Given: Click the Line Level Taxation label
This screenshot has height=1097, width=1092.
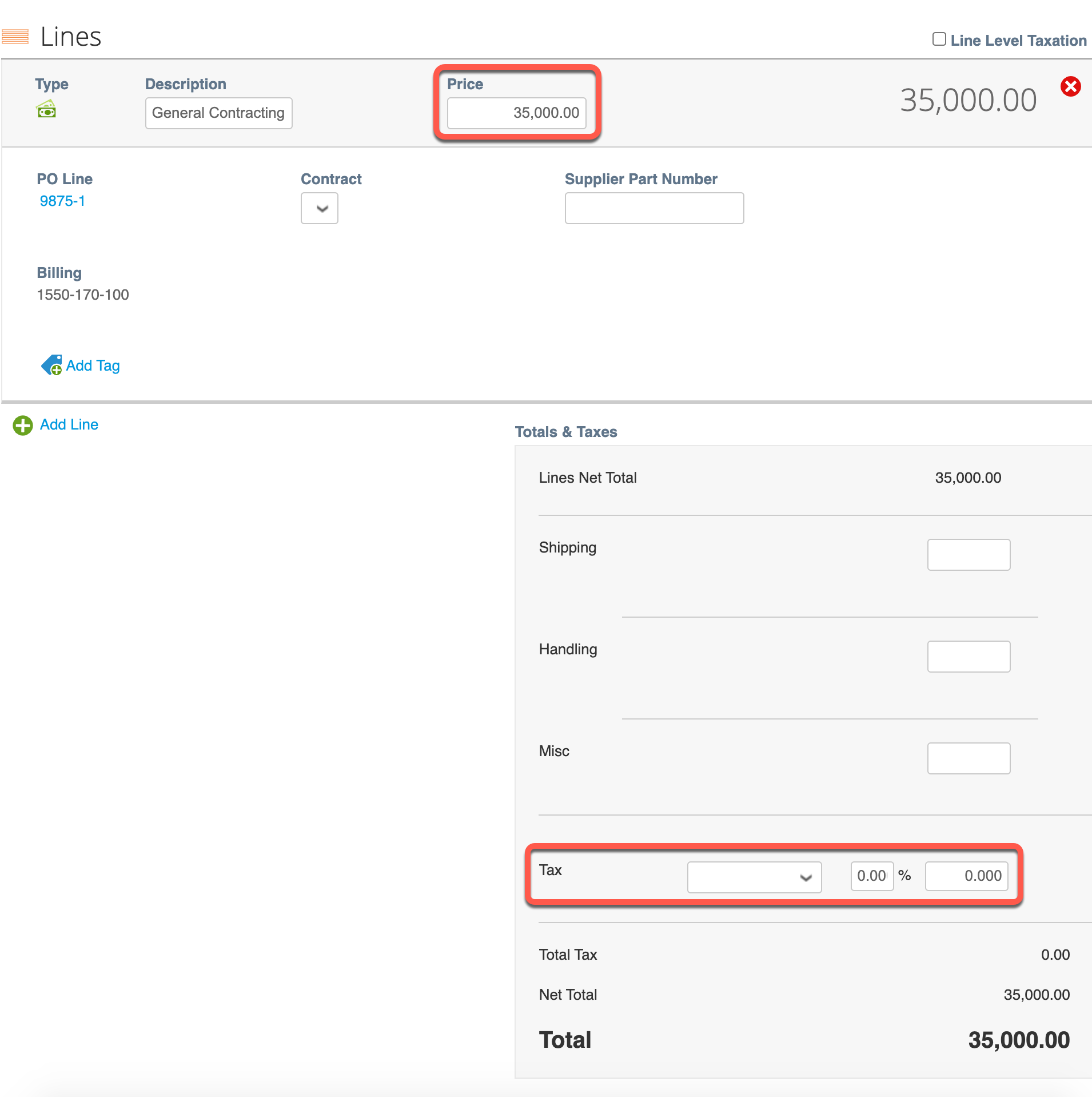Looking at the screenshot, I should click(1018, 41).
